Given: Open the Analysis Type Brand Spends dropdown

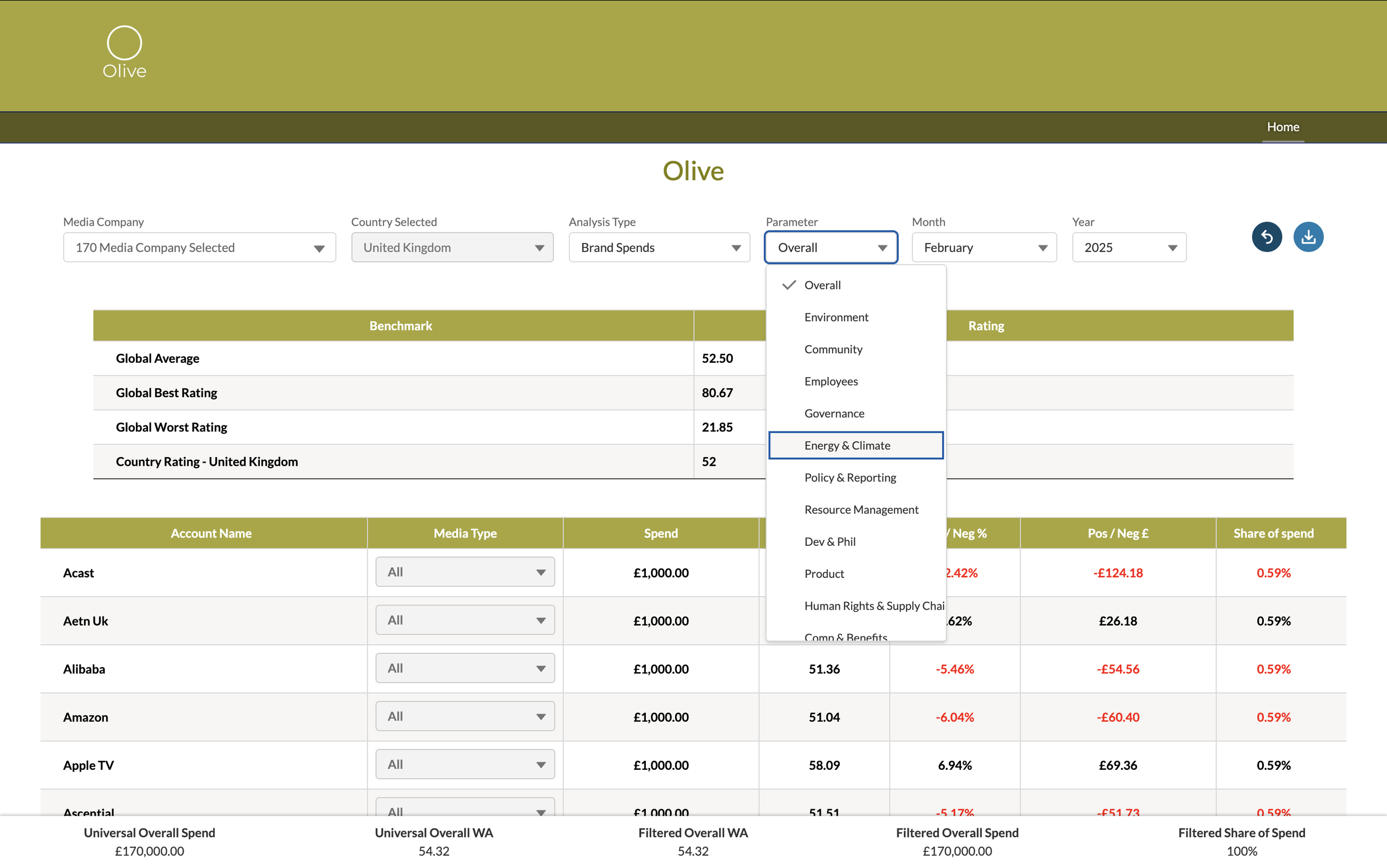Looking at the screenshot, I should (659, 247).
